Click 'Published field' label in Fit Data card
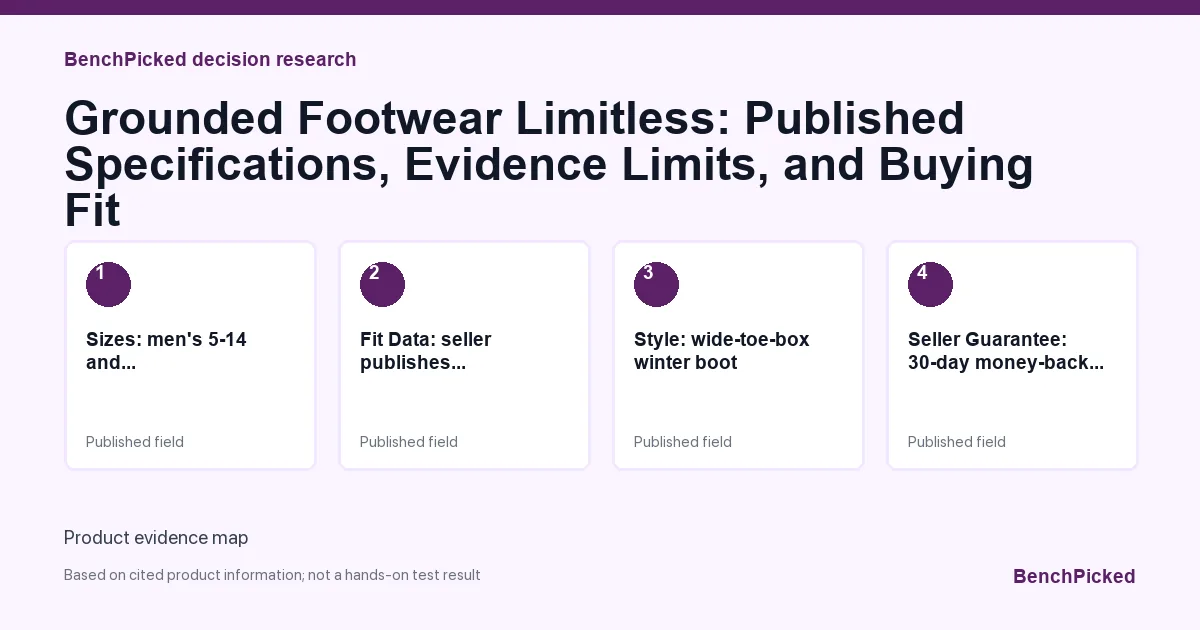 409,442
